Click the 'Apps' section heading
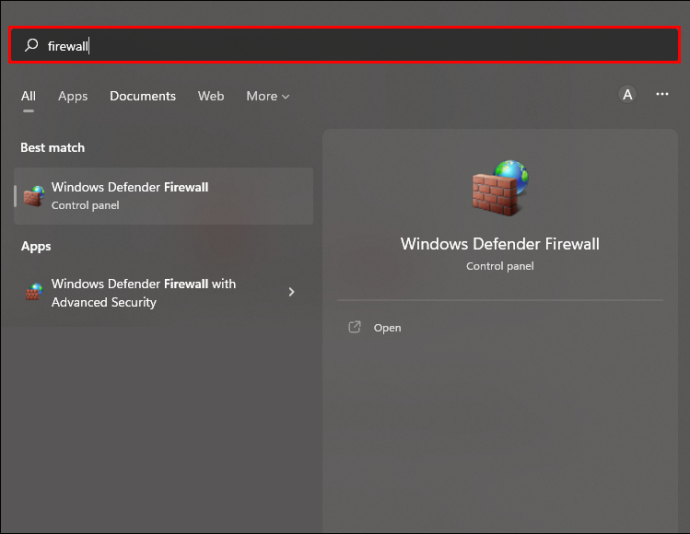 (36, 247)
